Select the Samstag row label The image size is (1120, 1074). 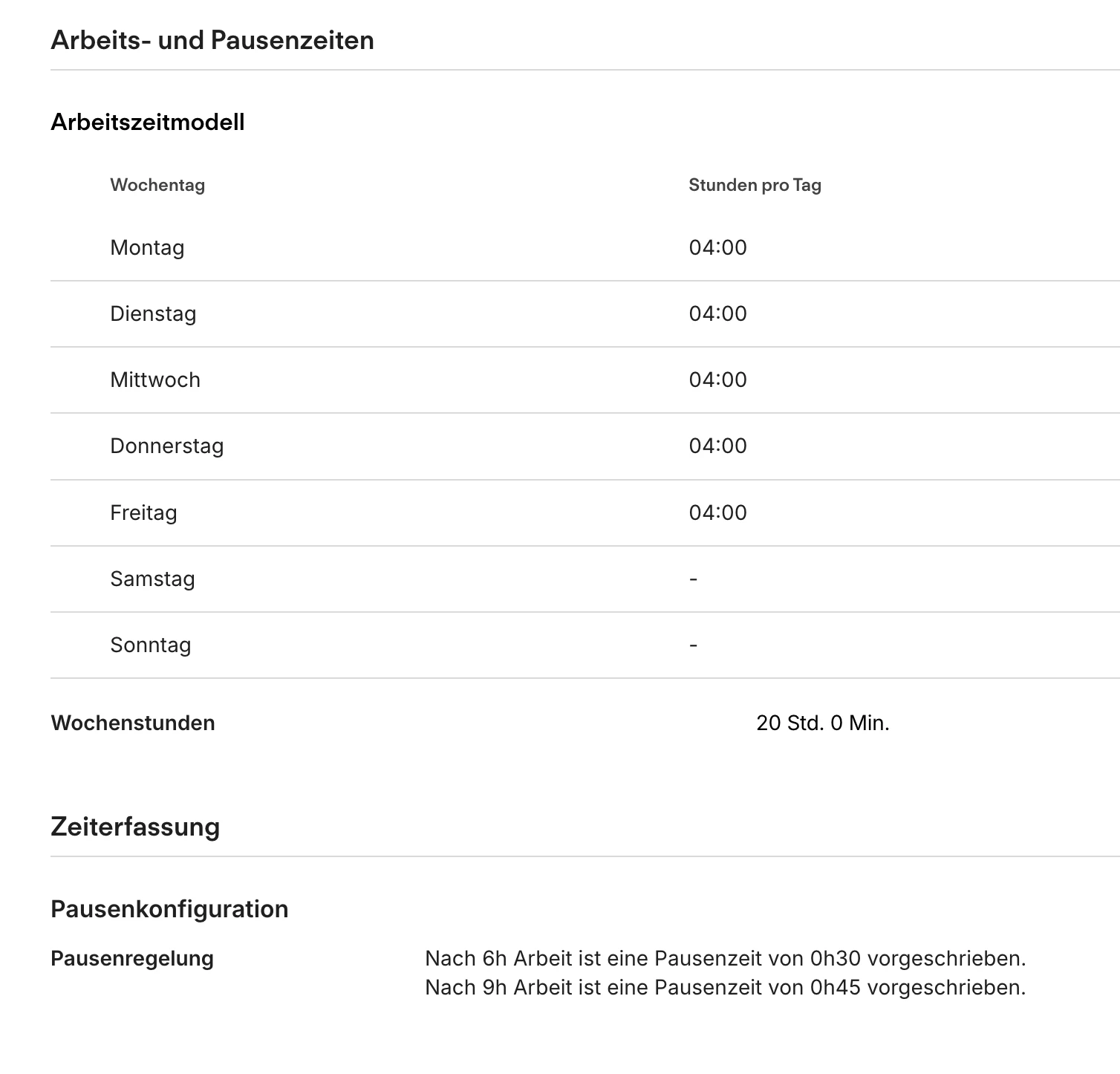(x=152, y=579)
